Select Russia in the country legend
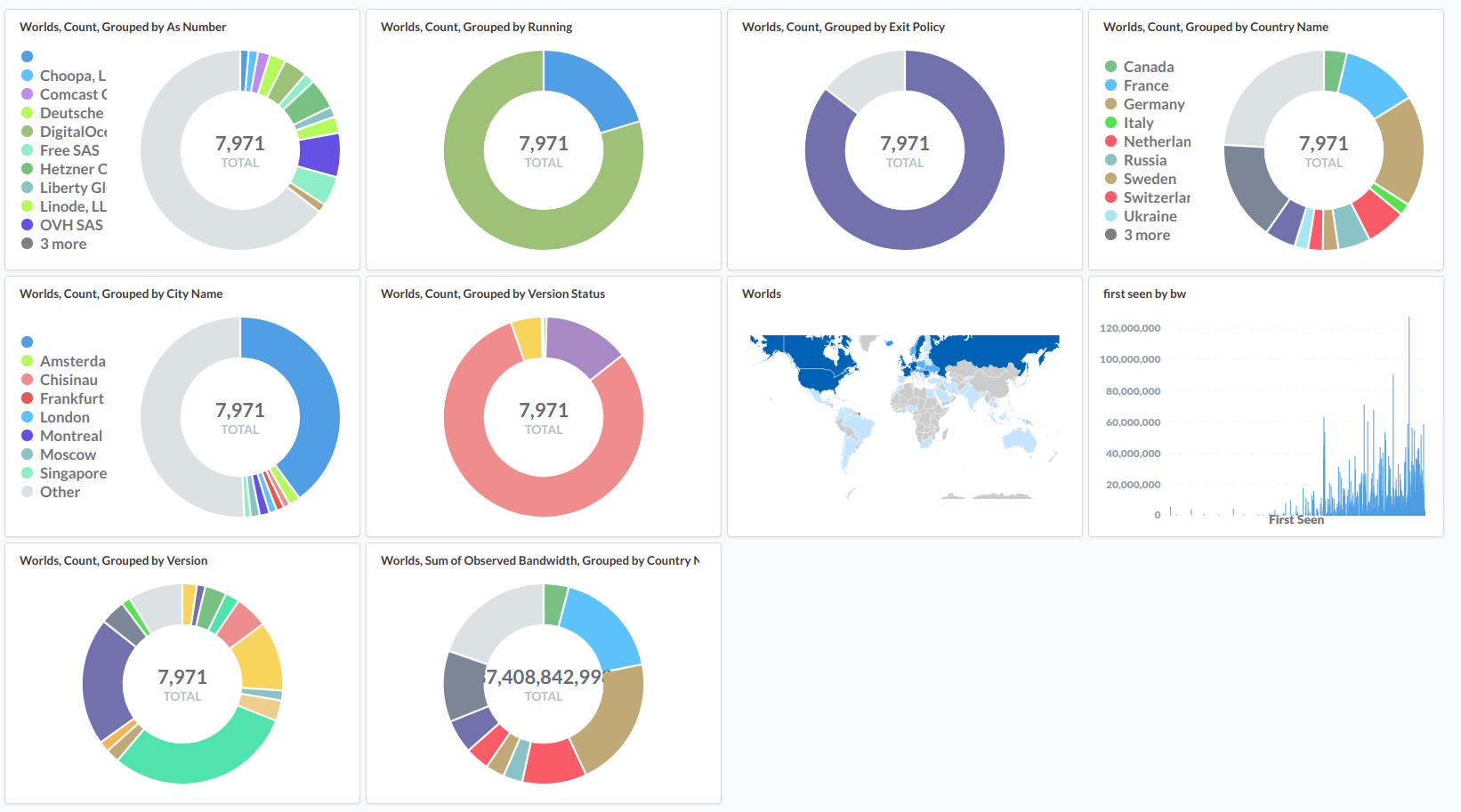 pos(1135,160)
